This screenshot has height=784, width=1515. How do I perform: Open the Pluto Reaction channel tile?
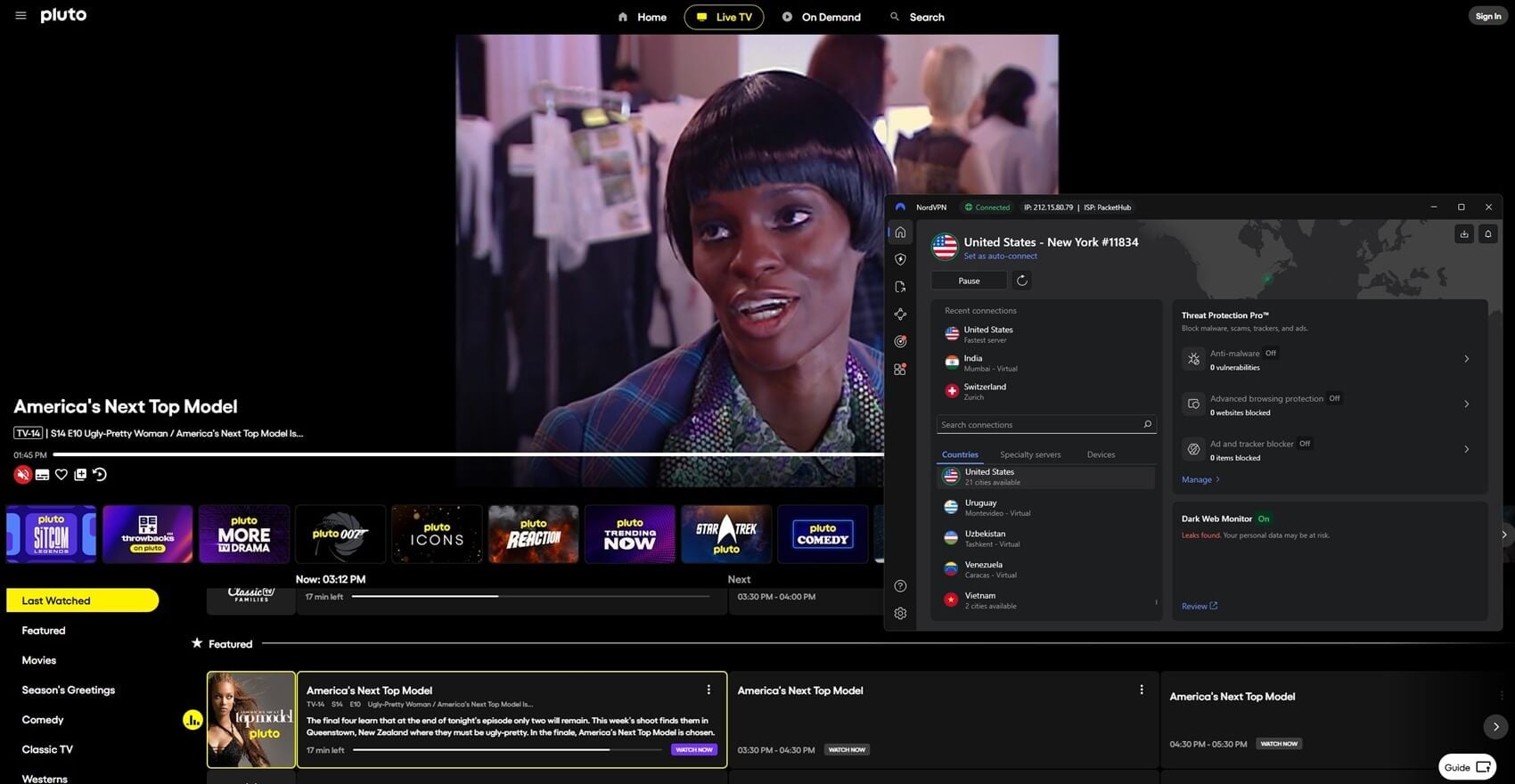(x=534, y=534)
